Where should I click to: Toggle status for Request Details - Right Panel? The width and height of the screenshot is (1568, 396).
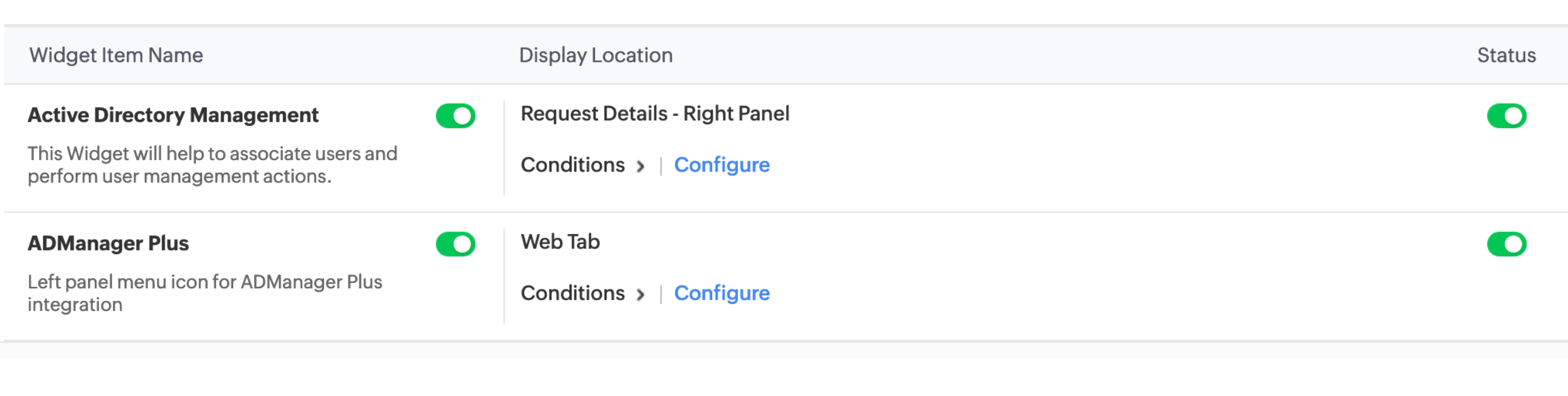pos(1506,116)
